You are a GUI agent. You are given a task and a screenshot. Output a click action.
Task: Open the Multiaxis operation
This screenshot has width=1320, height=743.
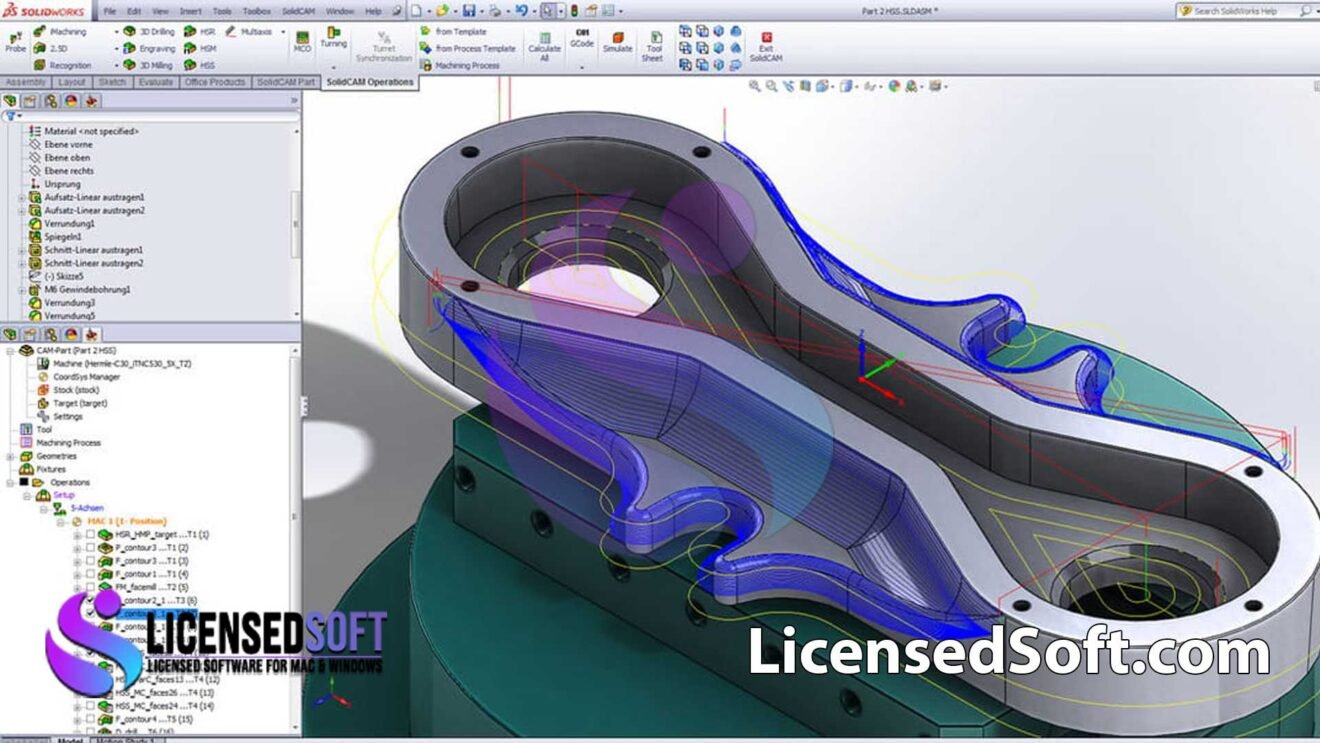(249, 32)
